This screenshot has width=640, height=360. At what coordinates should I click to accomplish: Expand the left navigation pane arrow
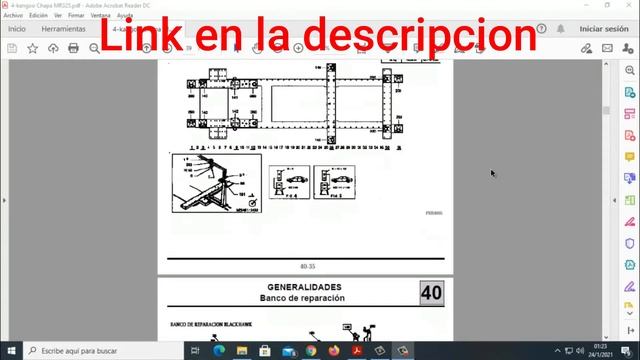4,200
